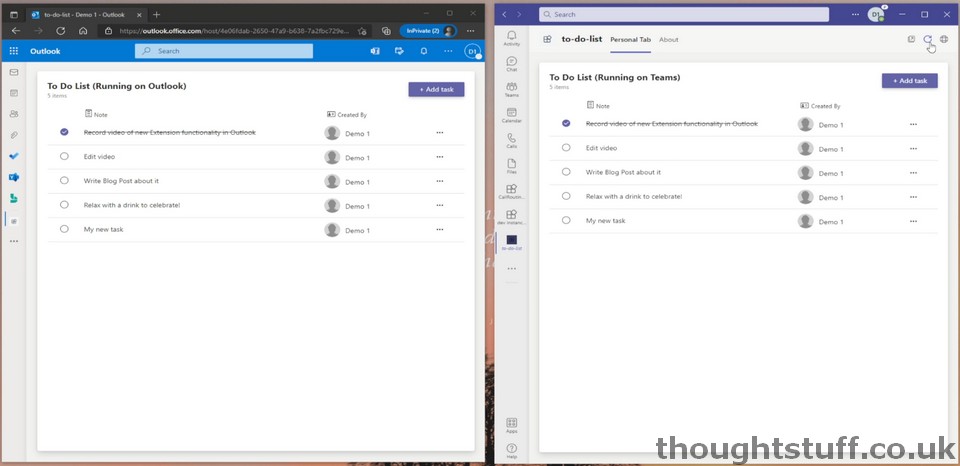Mark Write Blog Post complete in Teams
Image resolution: width=960 pixels, height=466 pixels.
[x=566, y=172]
